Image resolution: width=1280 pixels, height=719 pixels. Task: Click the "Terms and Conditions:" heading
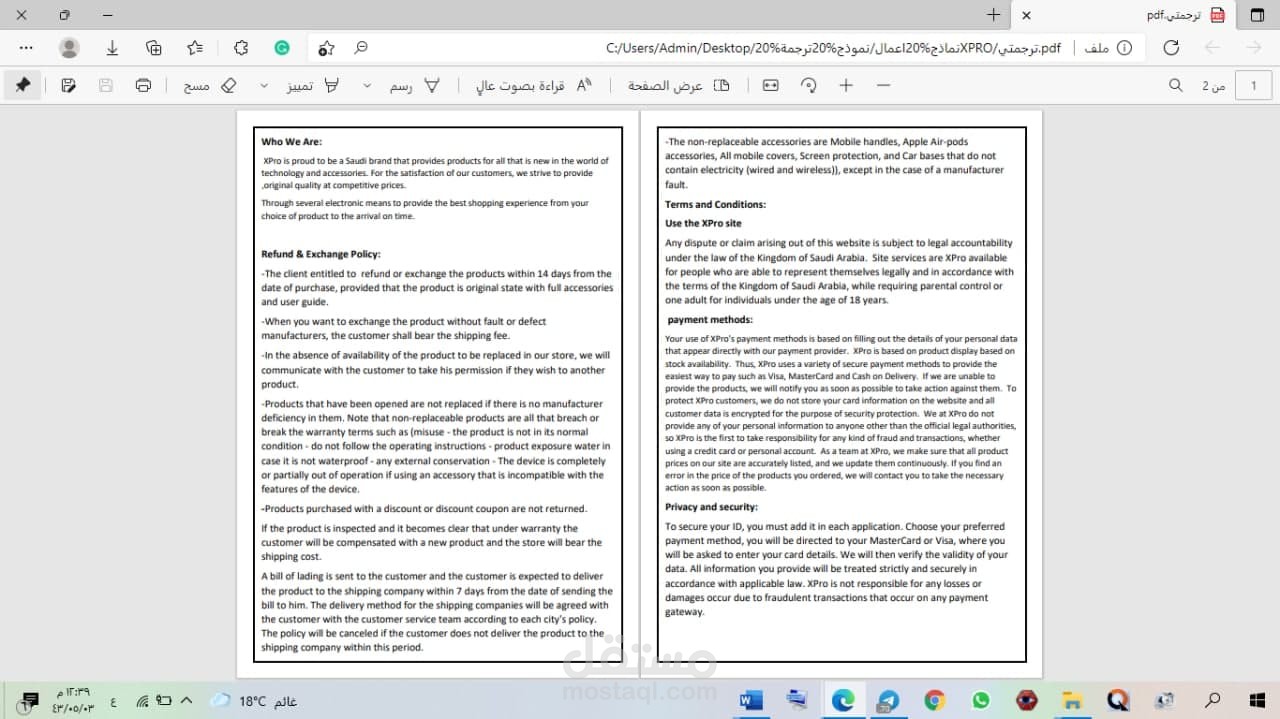(715, 204)
